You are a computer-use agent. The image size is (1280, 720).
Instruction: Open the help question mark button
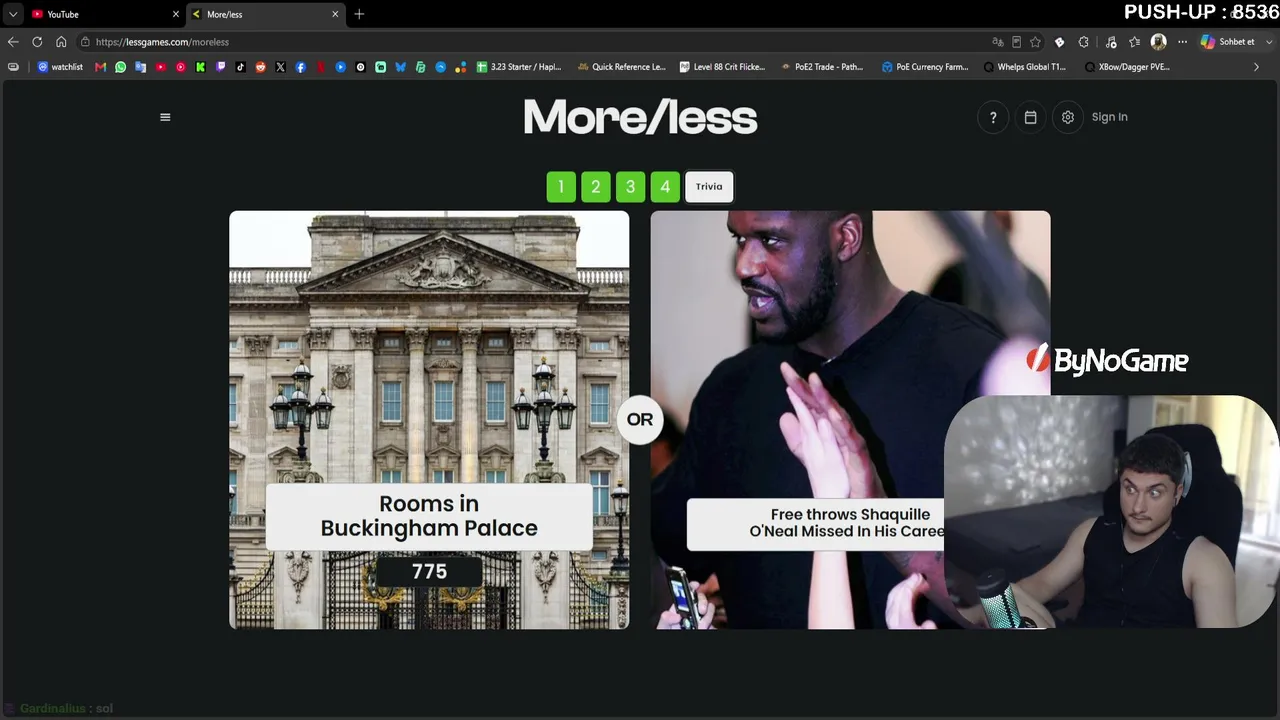click(993, 117)
